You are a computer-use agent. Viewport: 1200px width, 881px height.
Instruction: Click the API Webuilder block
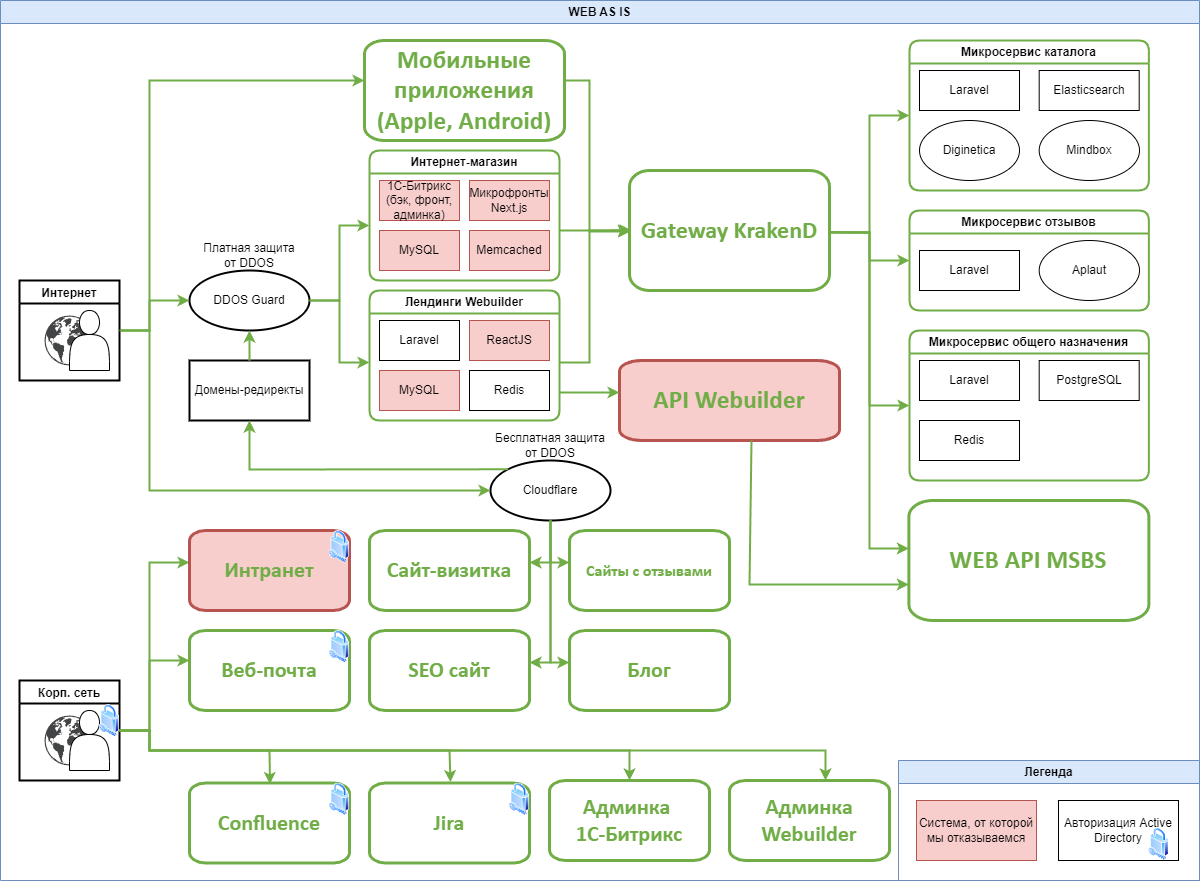coord(729,400)
